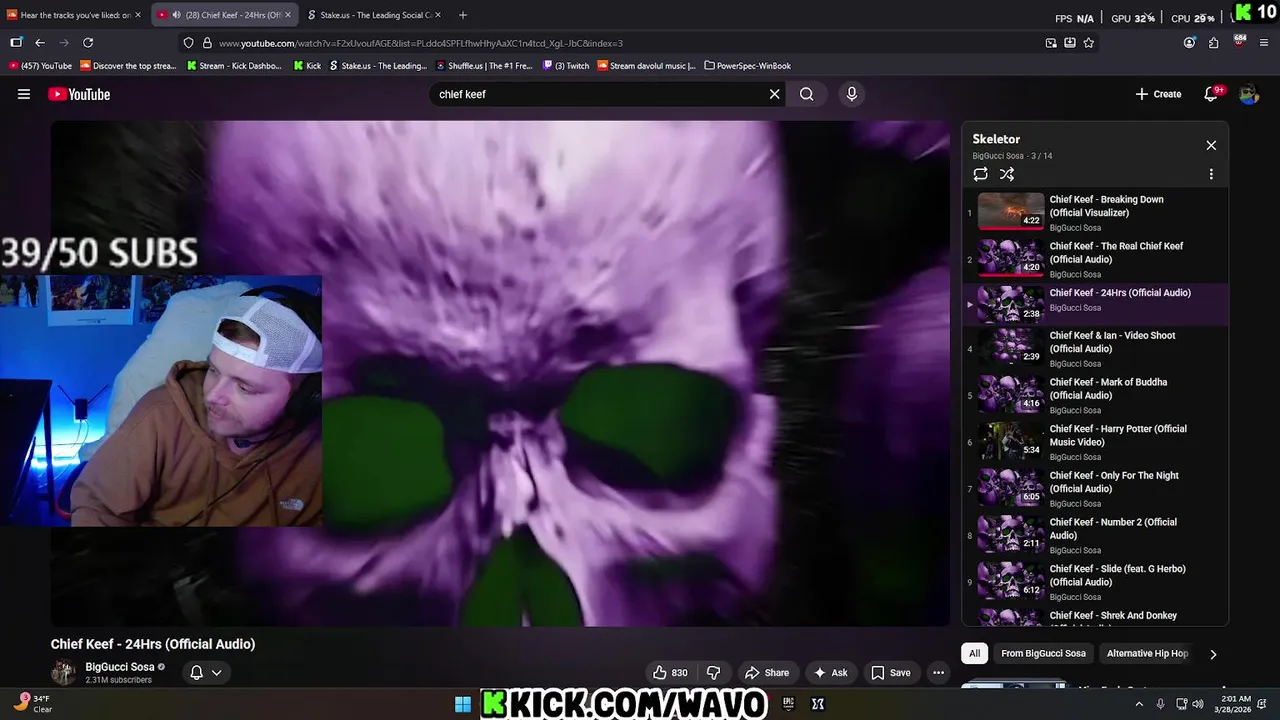Viewport: 1280px width, 720px height.
Task: Play The Real Chief Keef playlist item
Action: point(1095,259)
